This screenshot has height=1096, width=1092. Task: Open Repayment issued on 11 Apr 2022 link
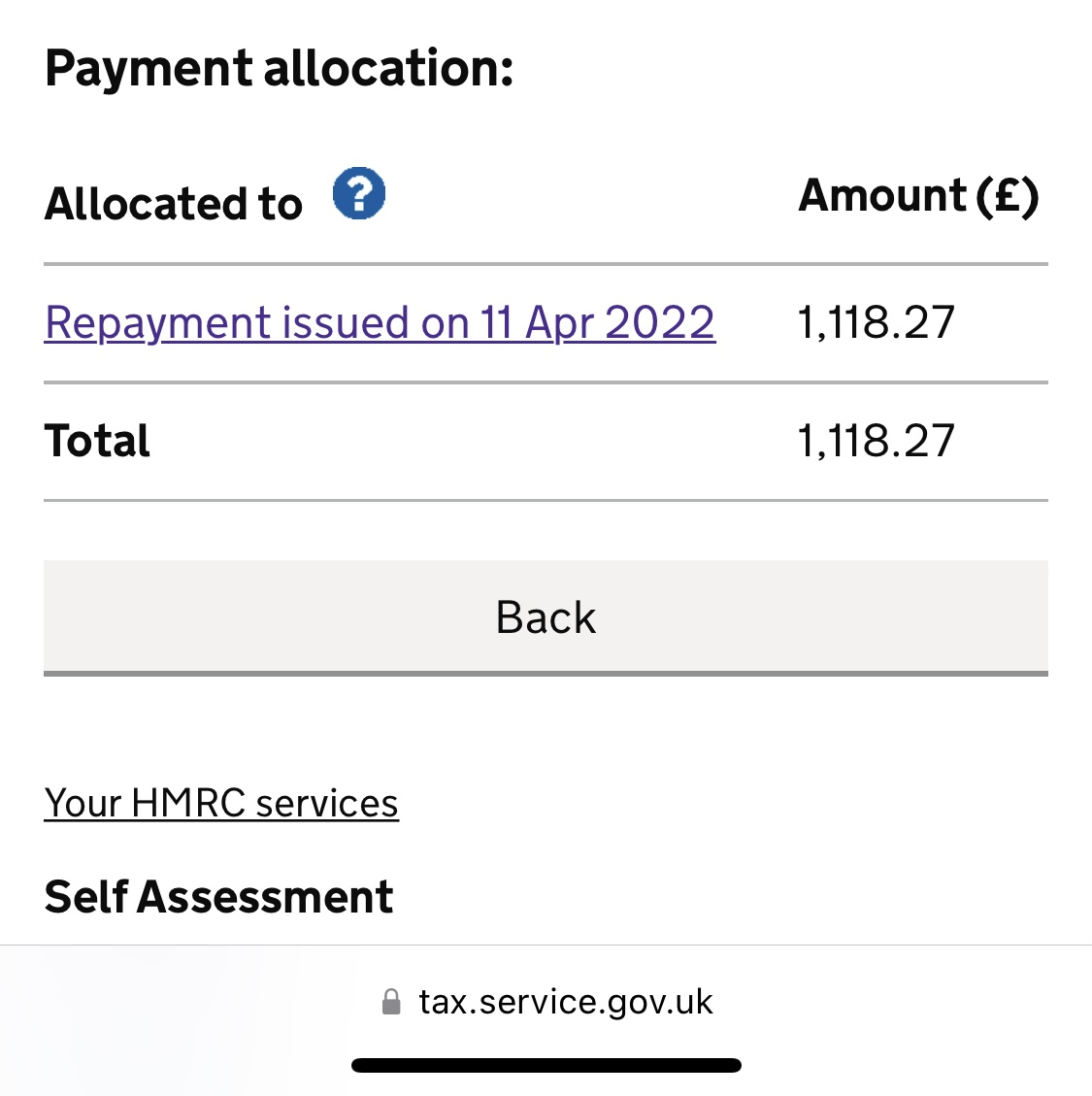[380, 323]
